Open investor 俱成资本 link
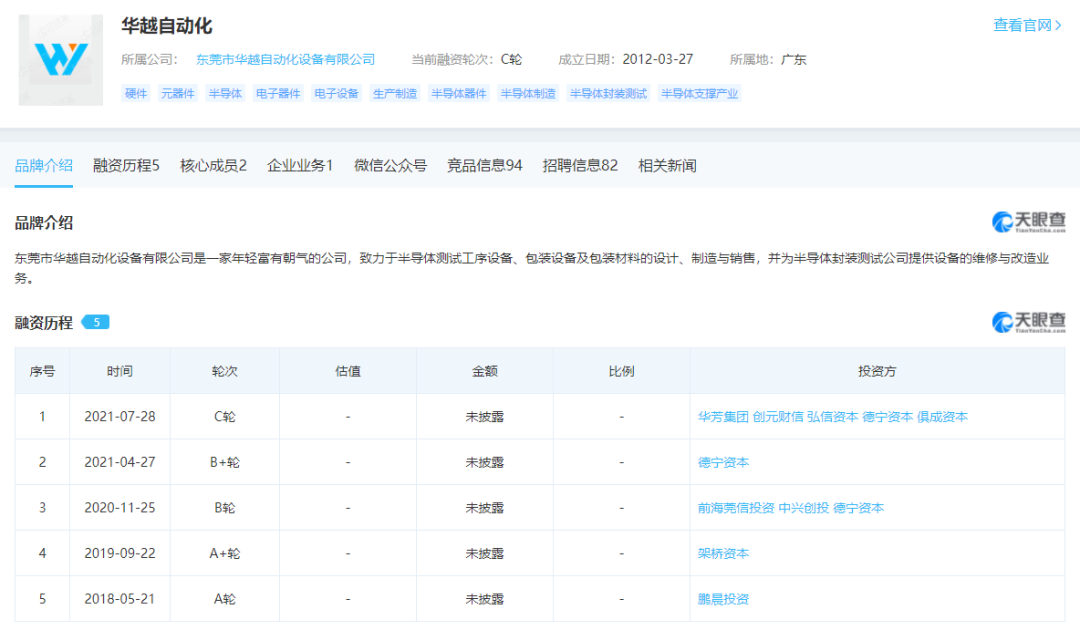Viewport: 1080px width, 630px height. 942,417
